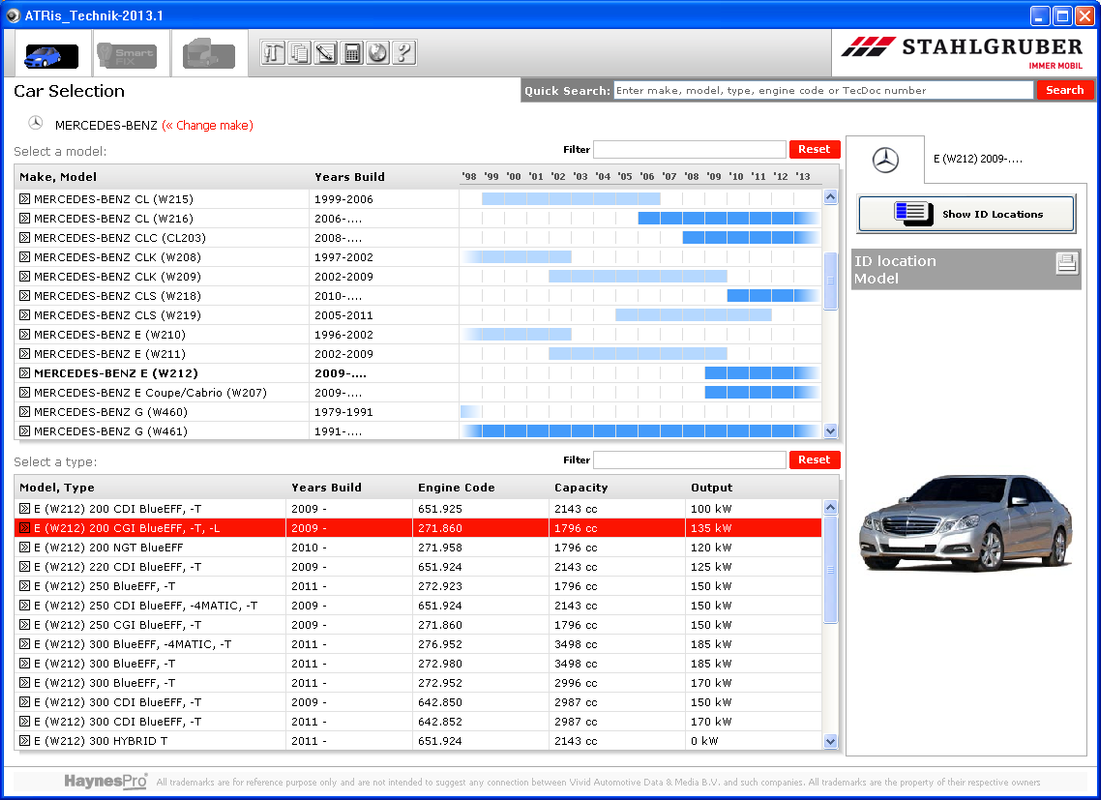Click arrow icon of 300 BlueEFF, -4MATIC, -T row
The width and height of the screenshot is (1101, 800).
[25, 643]
